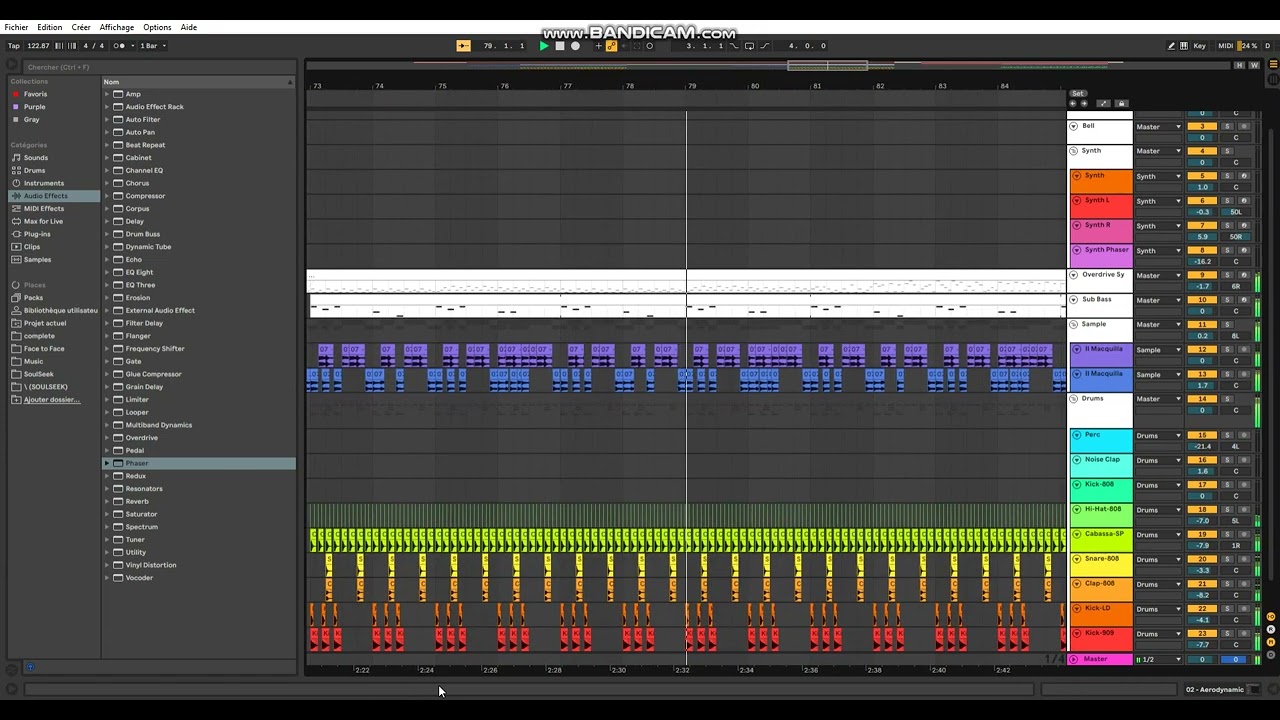Image resolution: width=1280 pixels, height=720 pixels.
Task: Select Max for Live category
Action: click(43, 221)
